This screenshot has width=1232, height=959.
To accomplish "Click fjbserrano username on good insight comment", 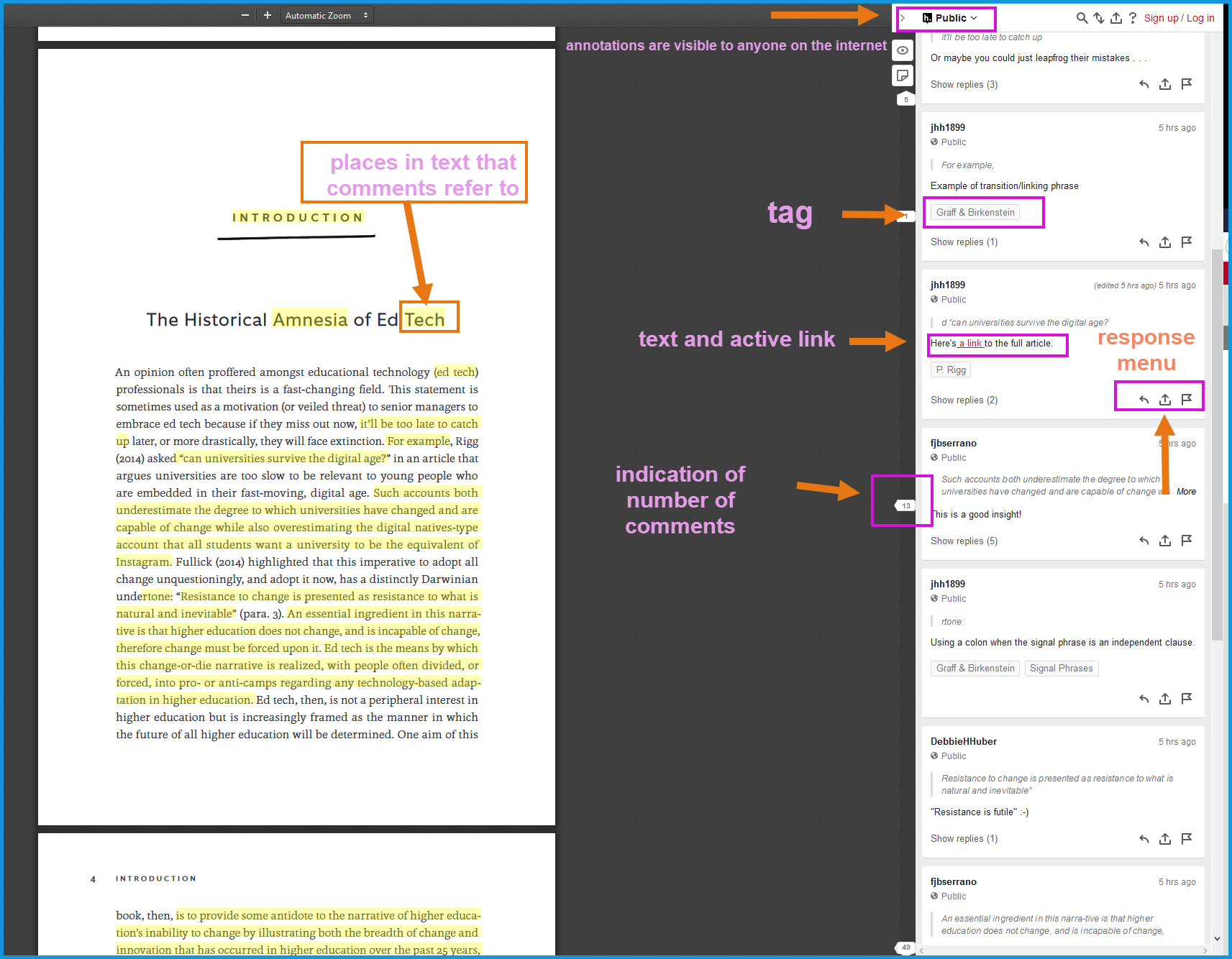I will (953, 444).
